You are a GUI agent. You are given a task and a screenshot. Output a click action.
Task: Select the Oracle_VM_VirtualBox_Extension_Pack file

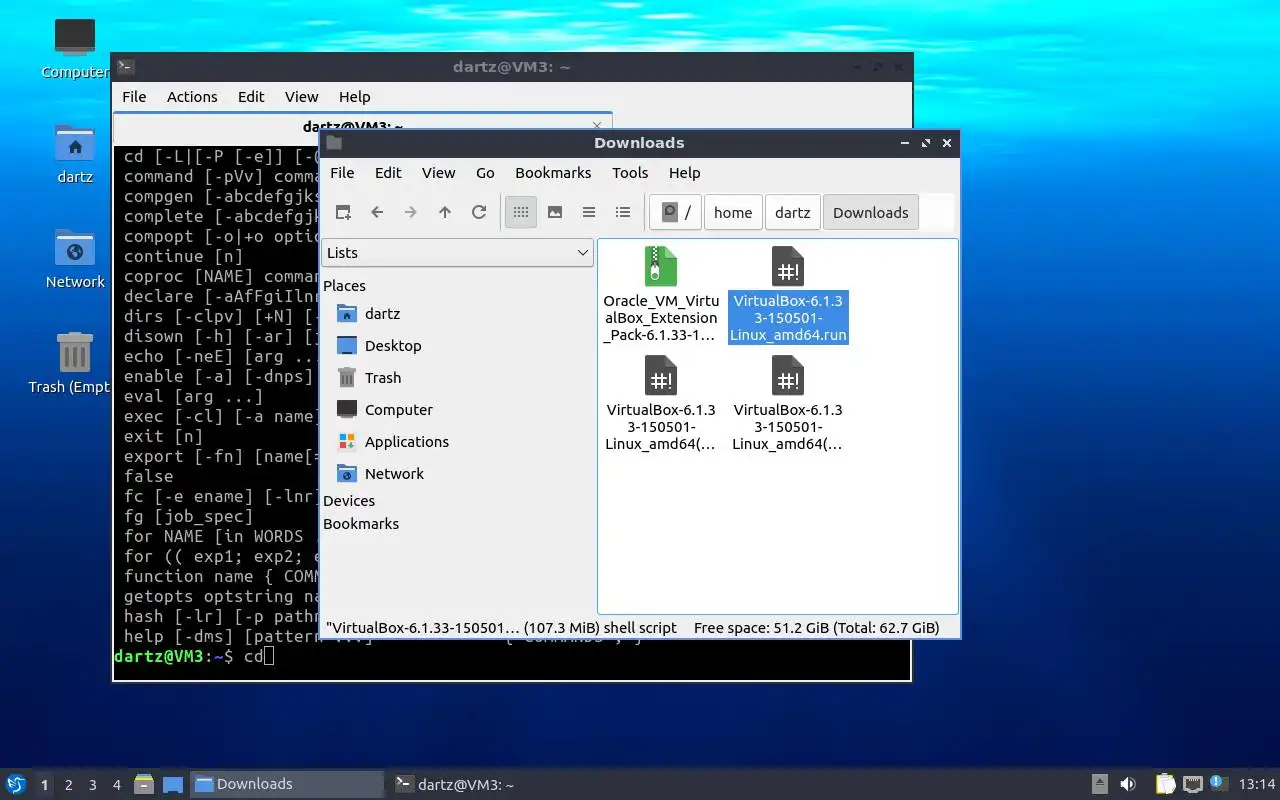661,295
